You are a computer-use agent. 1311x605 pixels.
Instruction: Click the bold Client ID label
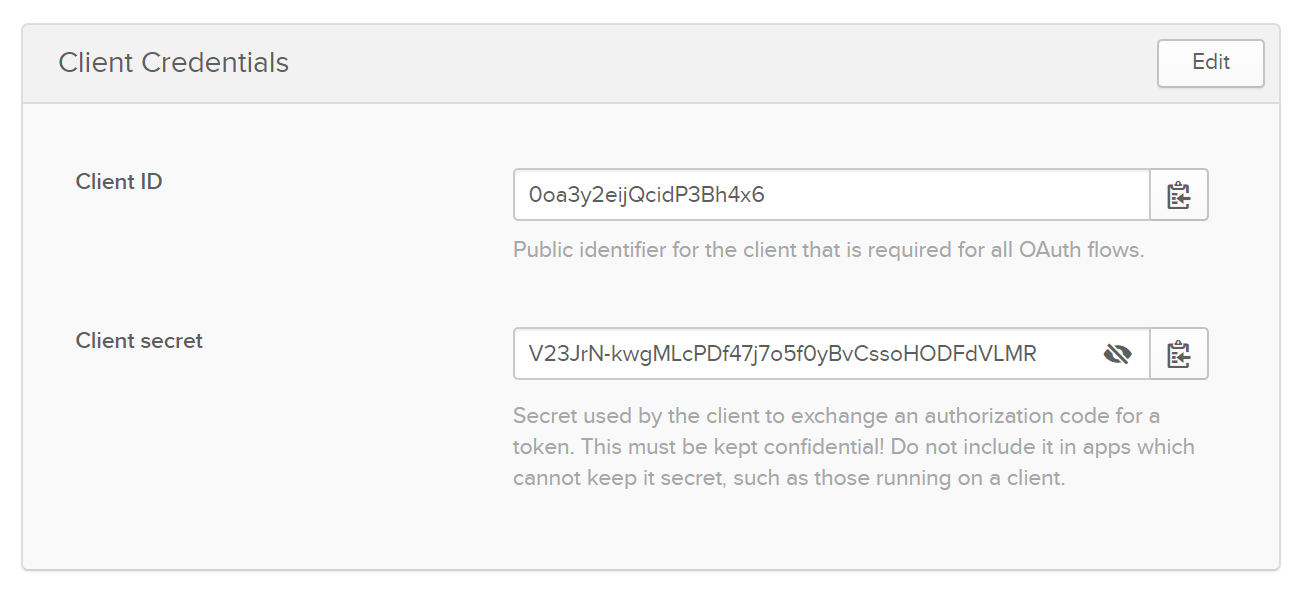coord(119,182)
